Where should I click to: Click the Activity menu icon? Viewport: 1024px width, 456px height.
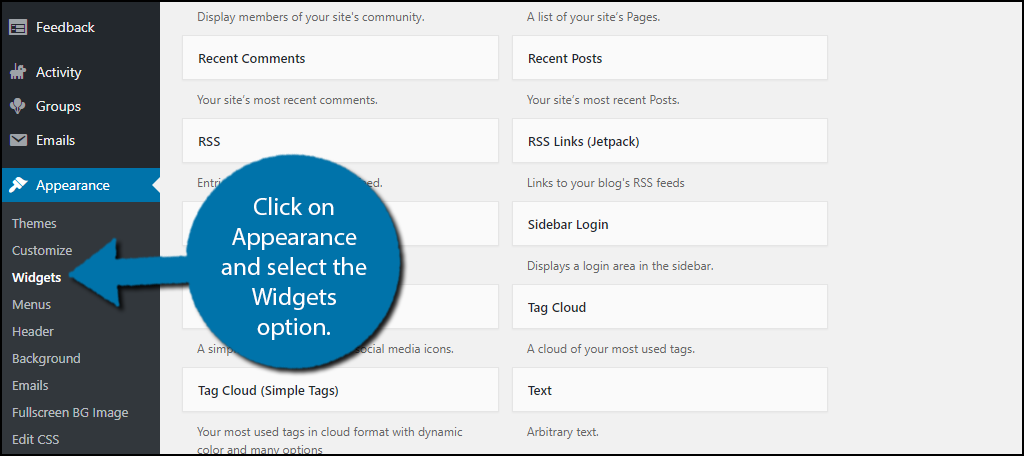click(x=18, y=73)
